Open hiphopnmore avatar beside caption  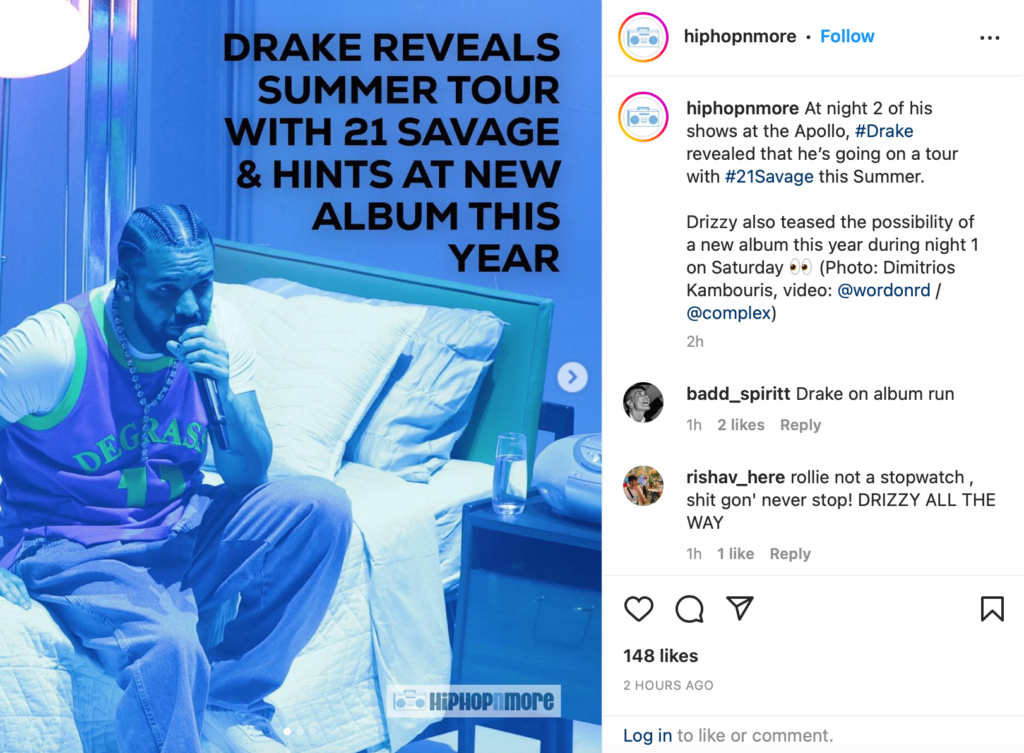pyautogui.click(x=643, y=117)
